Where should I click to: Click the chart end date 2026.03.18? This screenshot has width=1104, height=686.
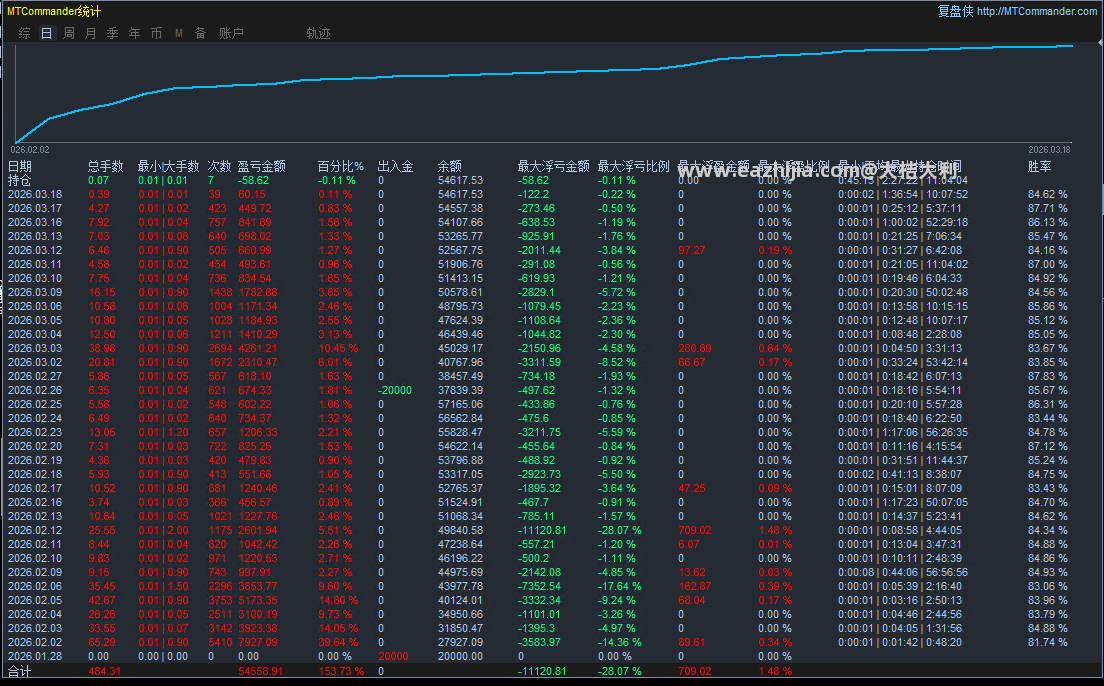coord(1049,150)
